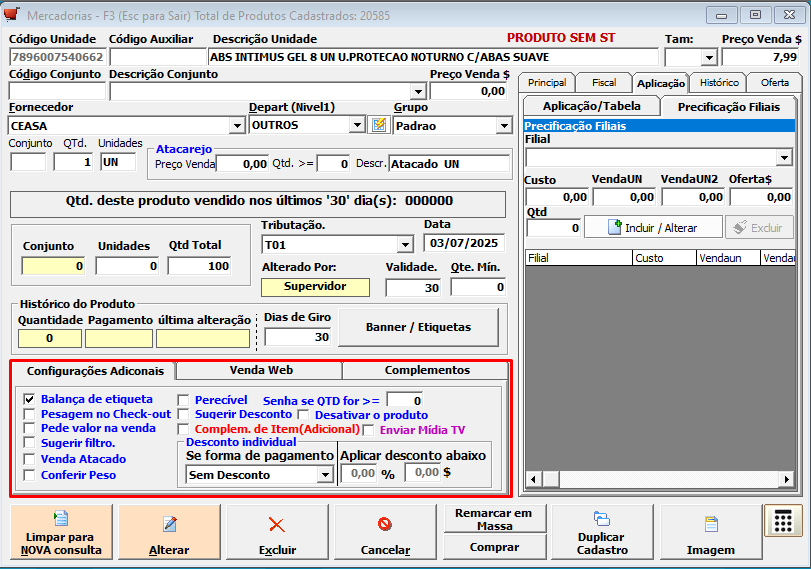The width and height of the screenshot is (811, 569).
Task: Open the Tributação T01 dropdown
Action: tap(404, 245)
